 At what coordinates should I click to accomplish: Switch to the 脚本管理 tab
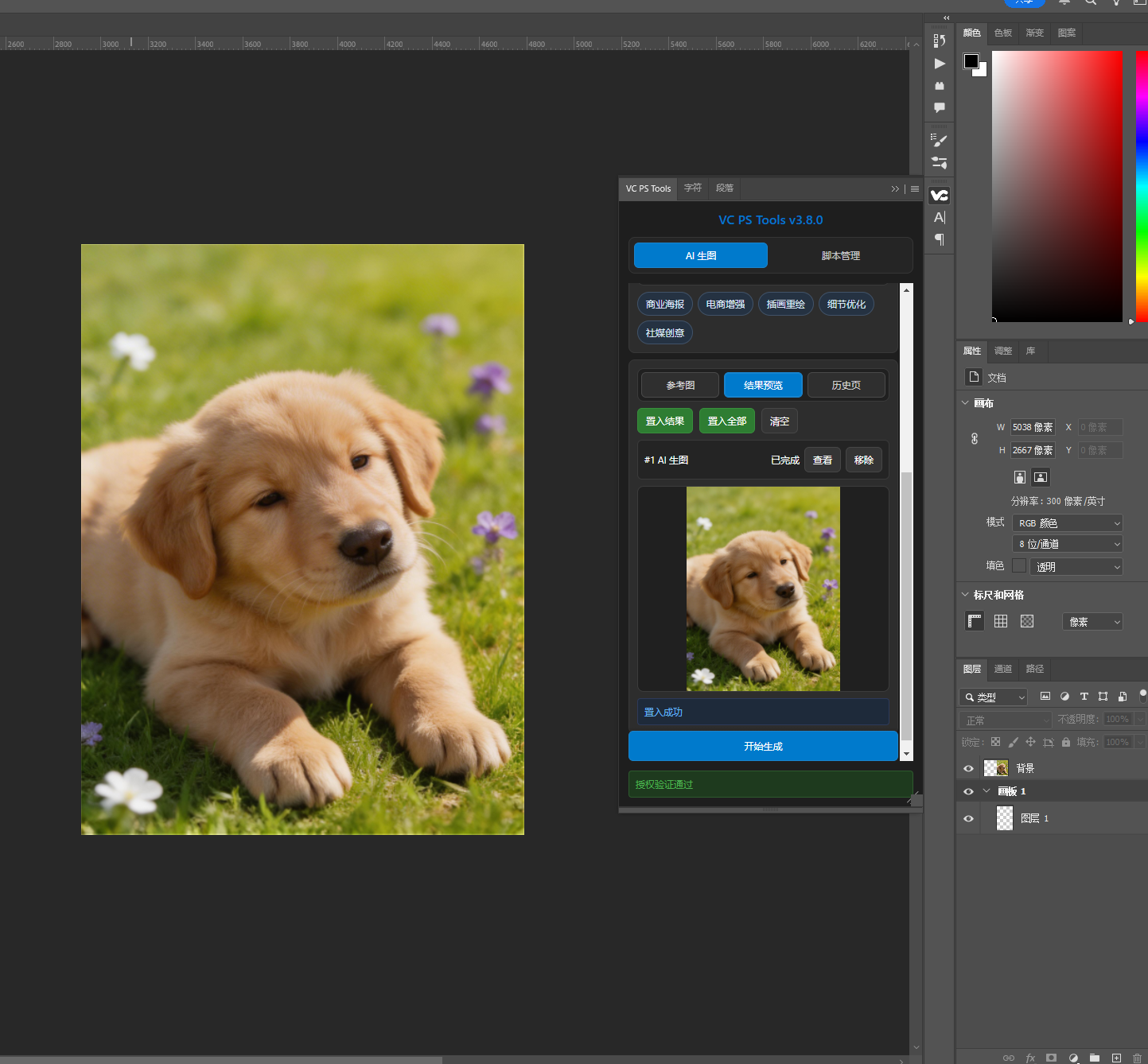point(840,256)
